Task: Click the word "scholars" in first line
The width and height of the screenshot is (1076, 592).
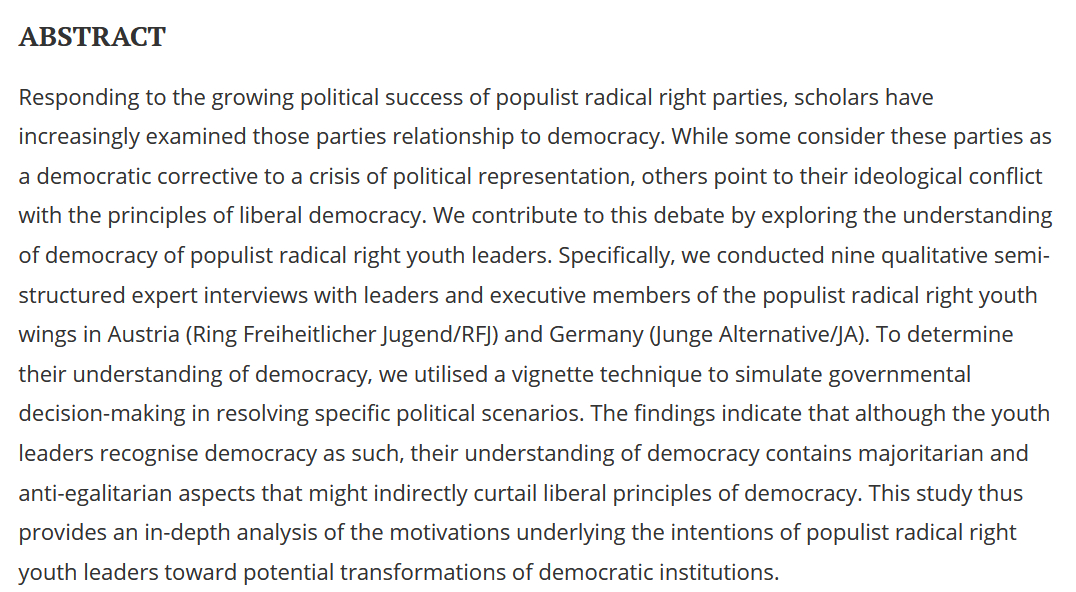Action: (x=834, y=98)
